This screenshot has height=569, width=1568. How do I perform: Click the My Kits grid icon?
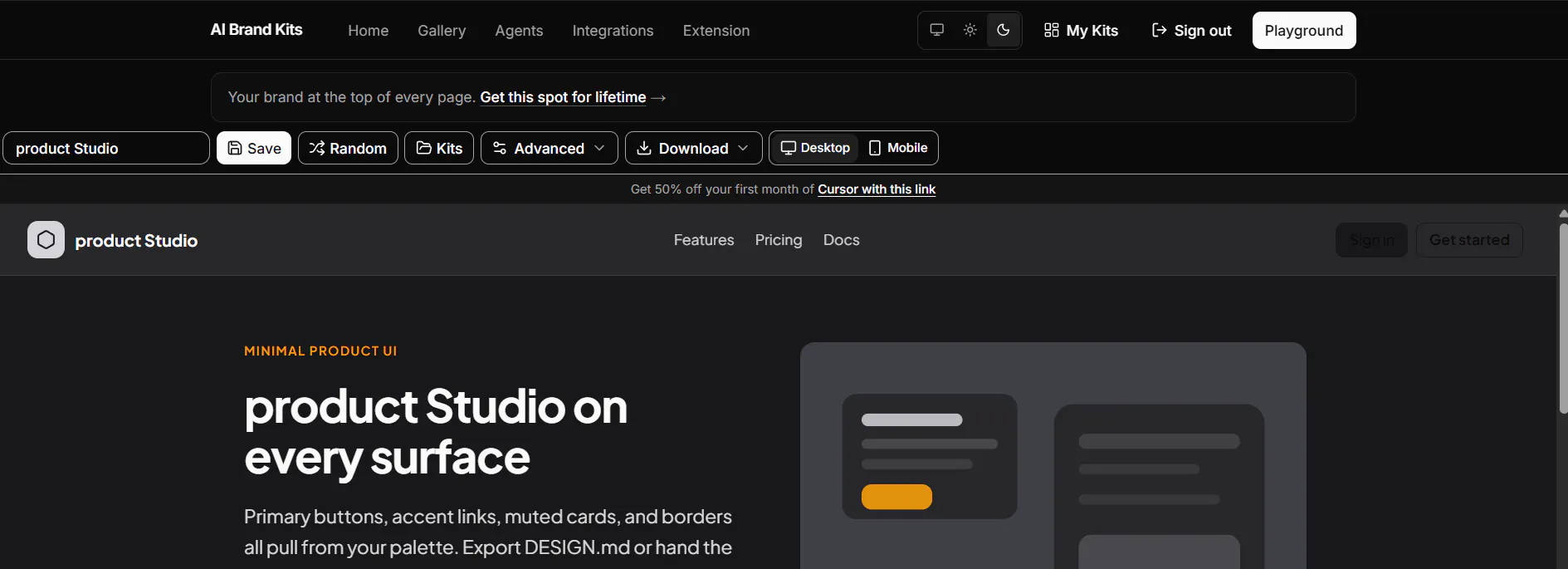click(x=1051, y=30)
